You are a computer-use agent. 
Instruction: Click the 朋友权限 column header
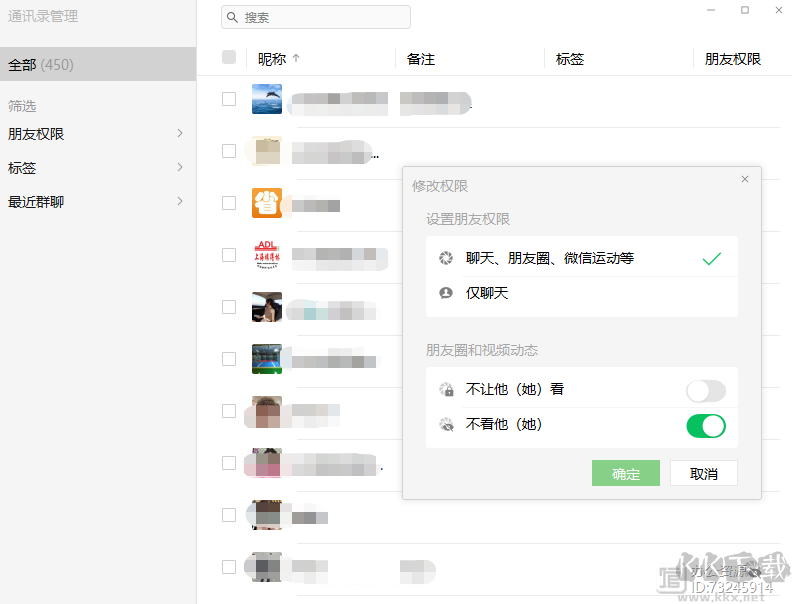[x=733, y=59]
